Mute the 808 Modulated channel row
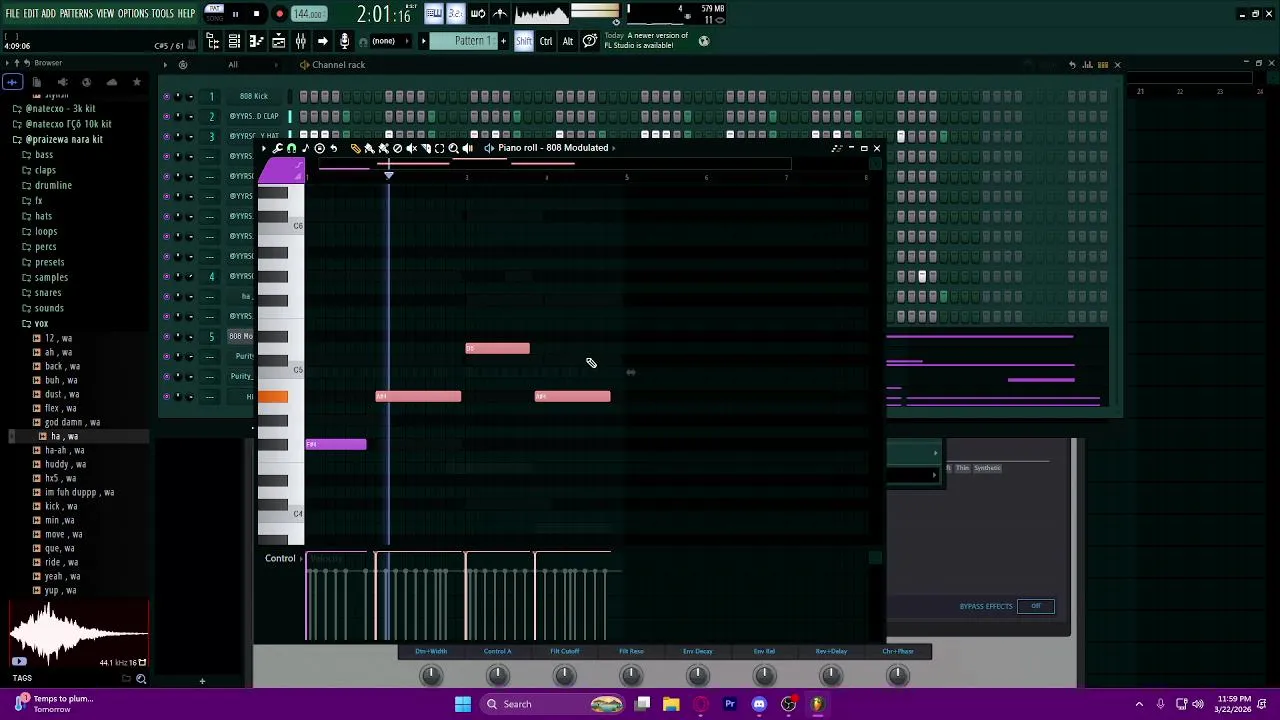 click(x=166, y=336)
